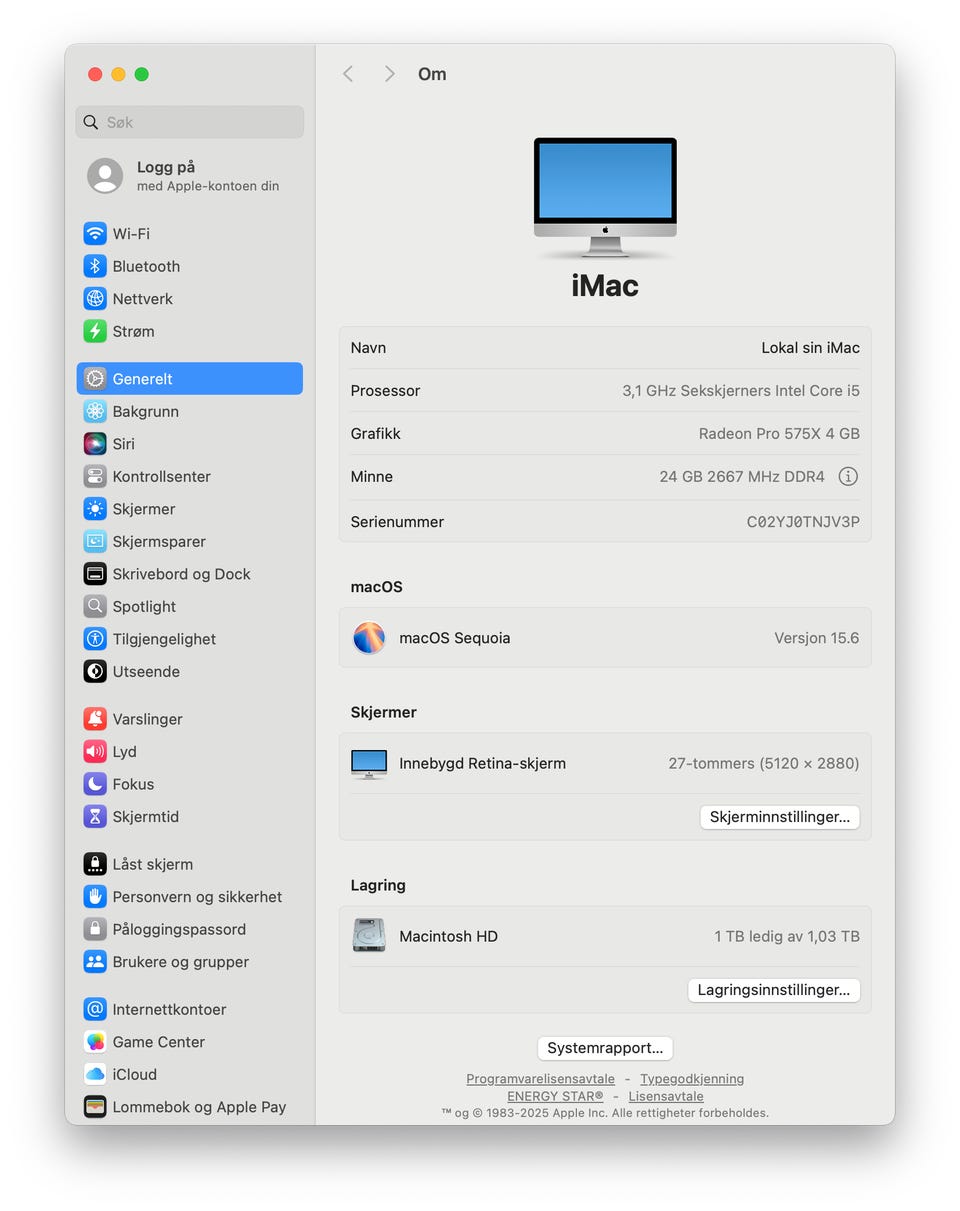960x1211 pixels.
Task: Open the Skjermsparer icon
Action: 95,541
